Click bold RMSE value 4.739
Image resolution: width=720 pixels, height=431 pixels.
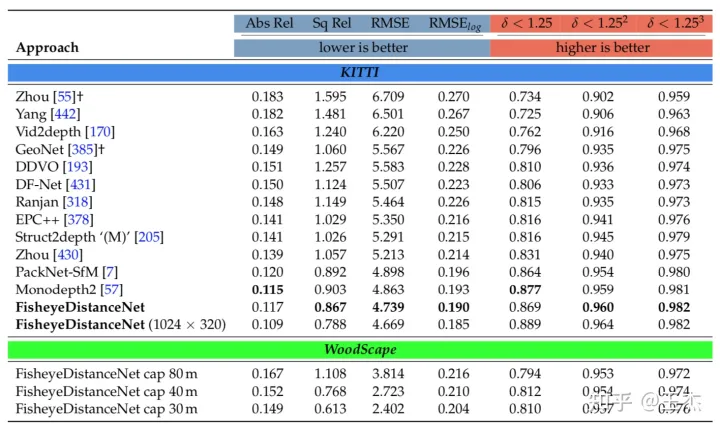(x=388, y=307)
